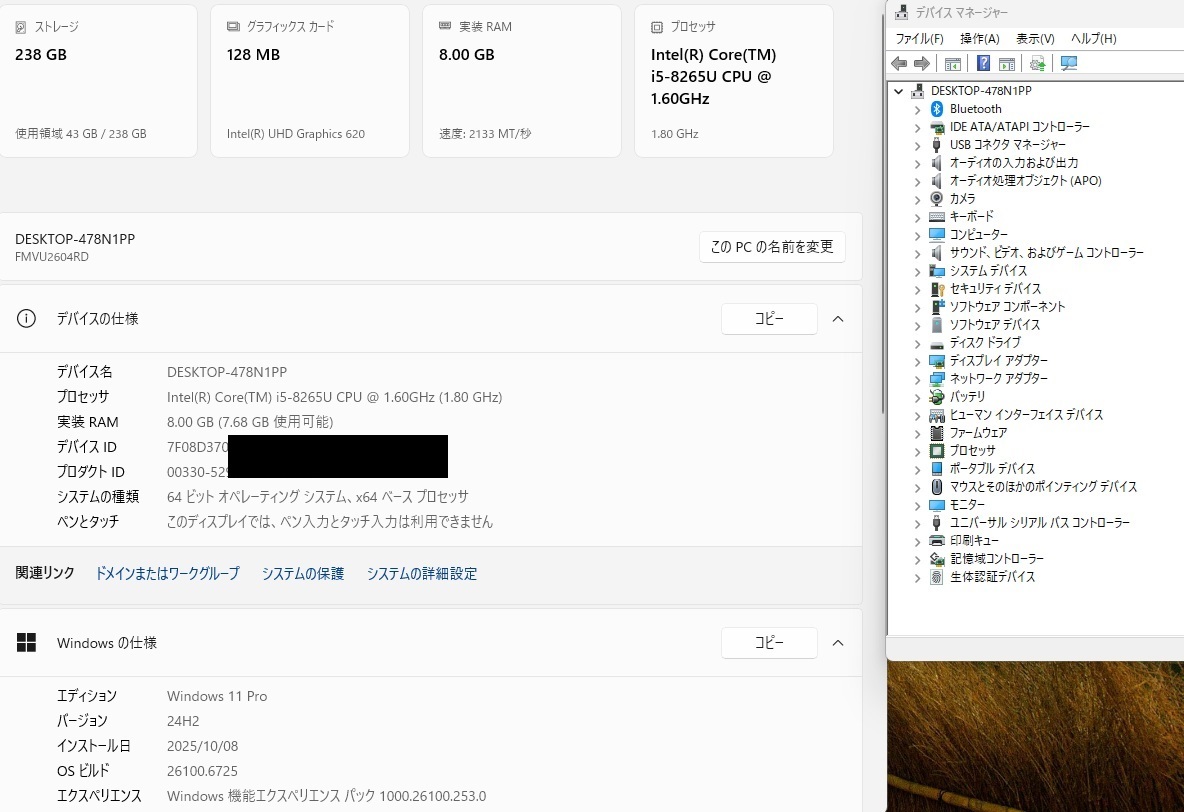Click the back arrow in Device Manager toolbar

coord(899,63)
